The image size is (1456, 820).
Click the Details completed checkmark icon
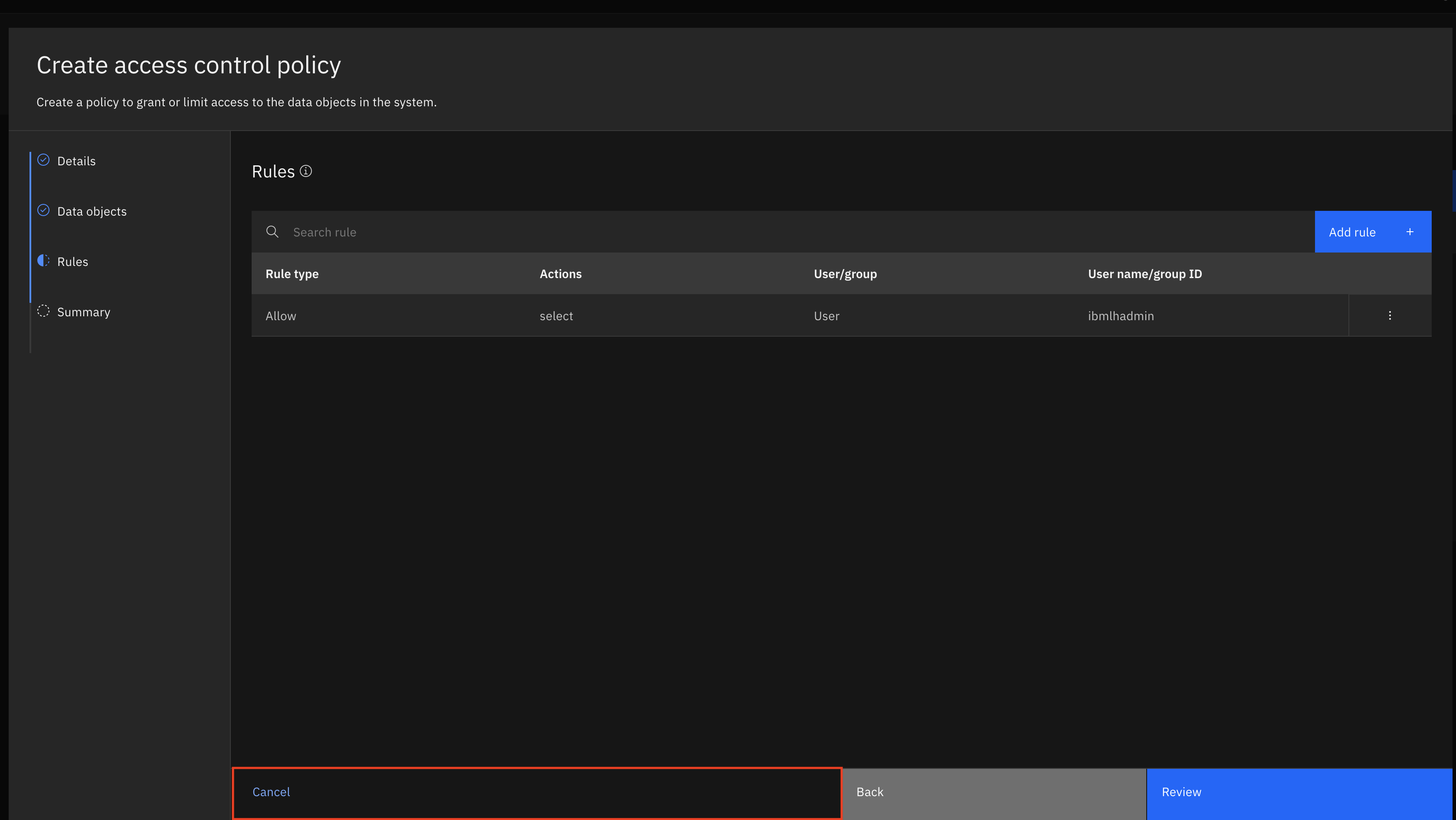pos(43,160)
